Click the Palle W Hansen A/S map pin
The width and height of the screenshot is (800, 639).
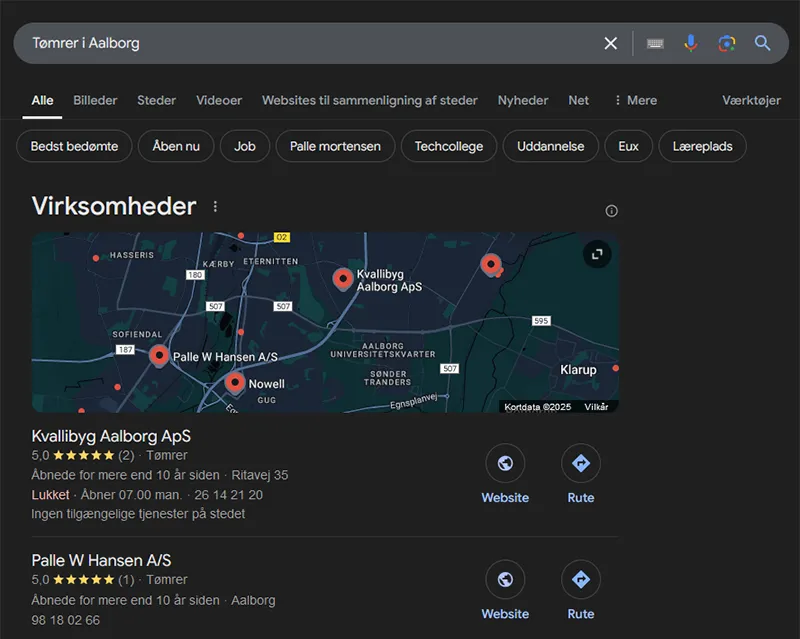coord(159,356)
